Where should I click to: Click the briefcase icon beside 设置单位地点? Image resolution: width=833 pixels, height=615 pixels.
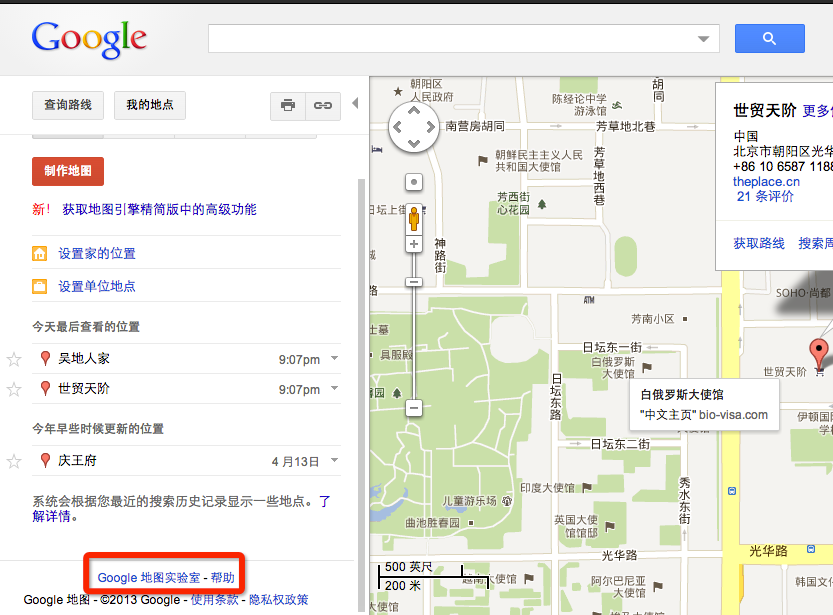coord(40,286)
